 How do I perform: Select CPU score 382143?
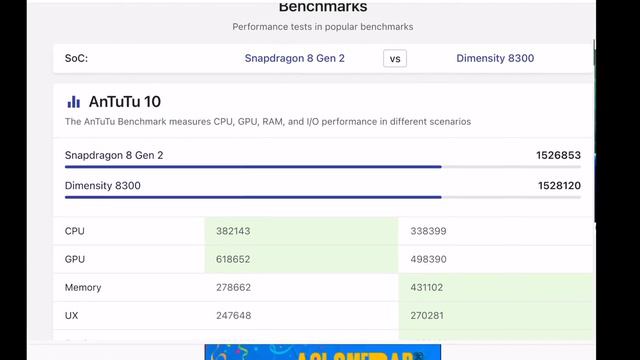tap(233, 231)
